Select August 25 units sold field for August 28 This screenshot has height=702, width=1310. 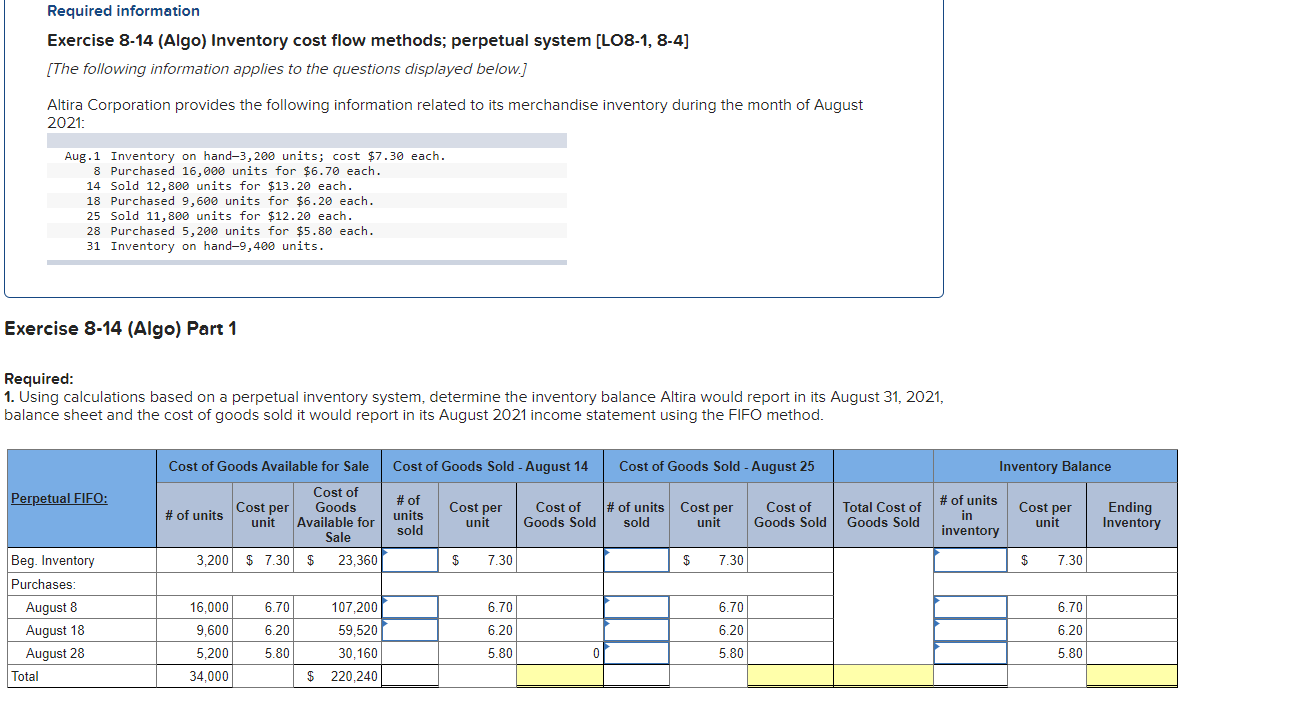click(636, 653)
